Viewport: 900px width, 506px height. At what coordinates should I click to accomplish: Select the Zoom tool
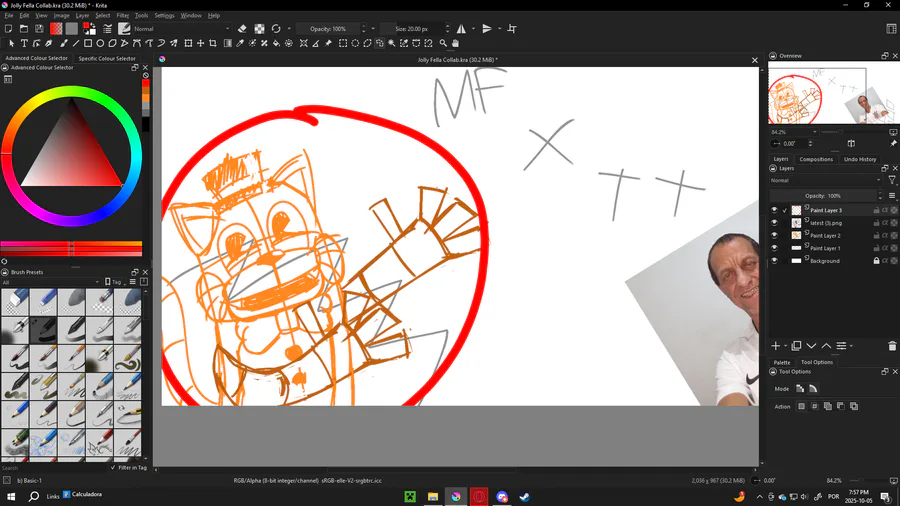(x=443, y=43)
